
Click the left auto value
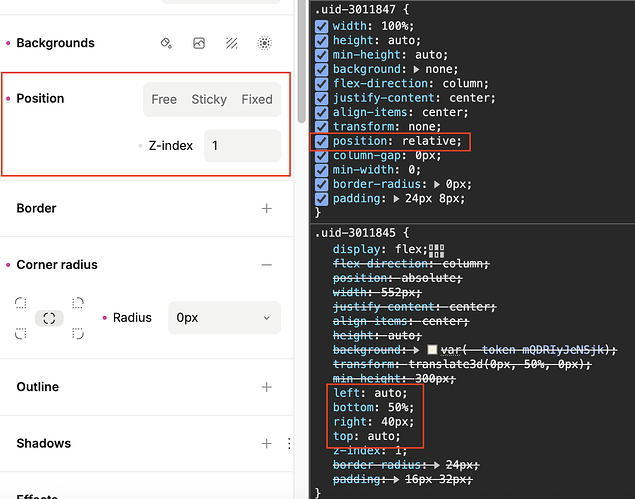click(388, 393)
